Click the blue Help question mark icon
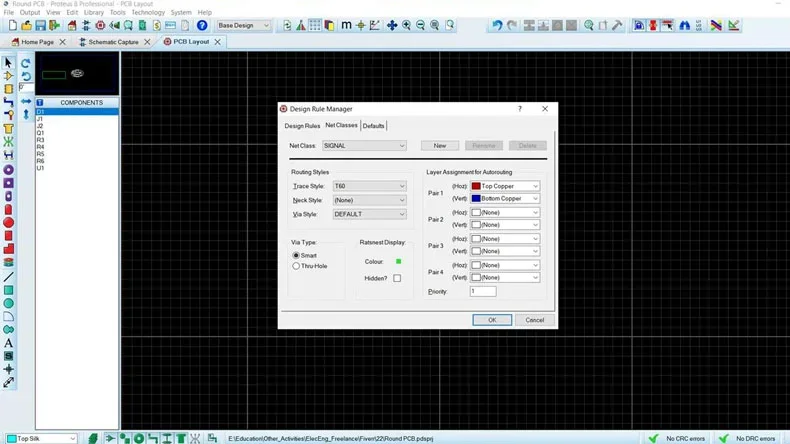The height and width of the screenshot is (444, 790). (202, 25)
